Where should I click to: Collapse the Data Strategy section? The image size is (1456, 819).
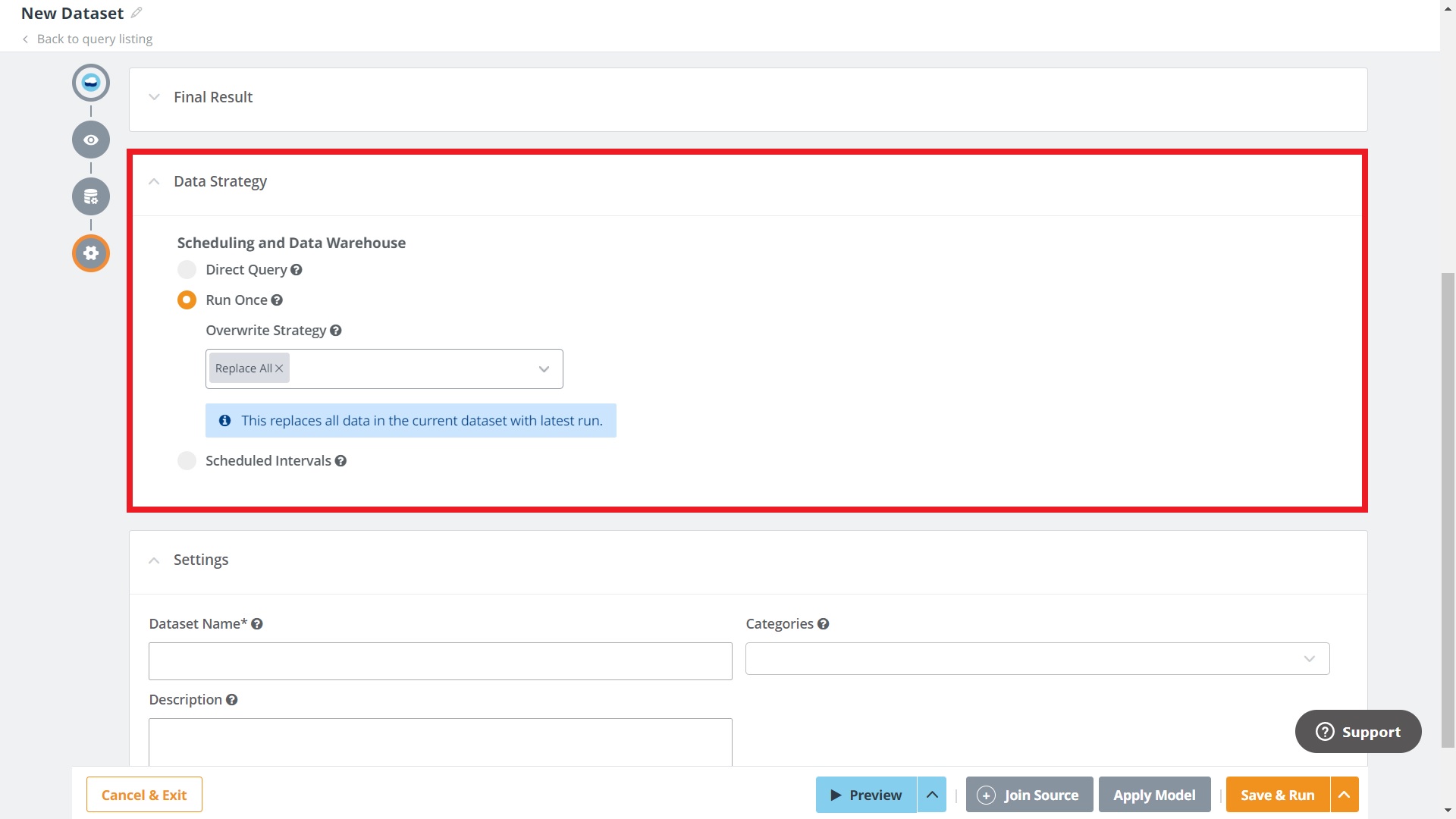(153, 181)
